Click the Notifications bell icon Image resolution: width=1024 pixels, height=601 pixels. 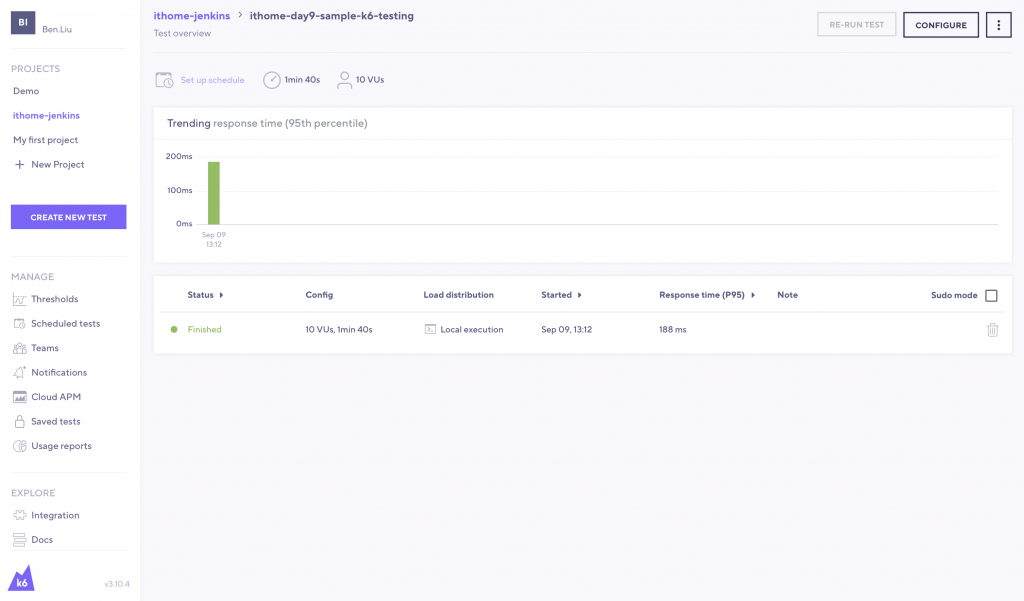point(20,372)
